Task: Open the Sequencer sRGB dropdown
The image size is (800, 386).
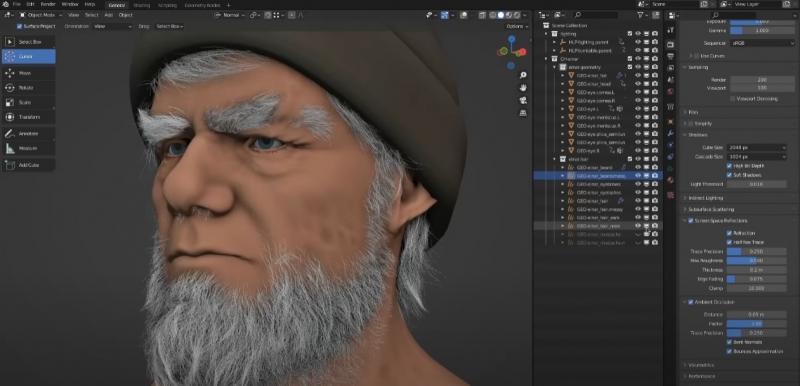Action: (762, 43)
